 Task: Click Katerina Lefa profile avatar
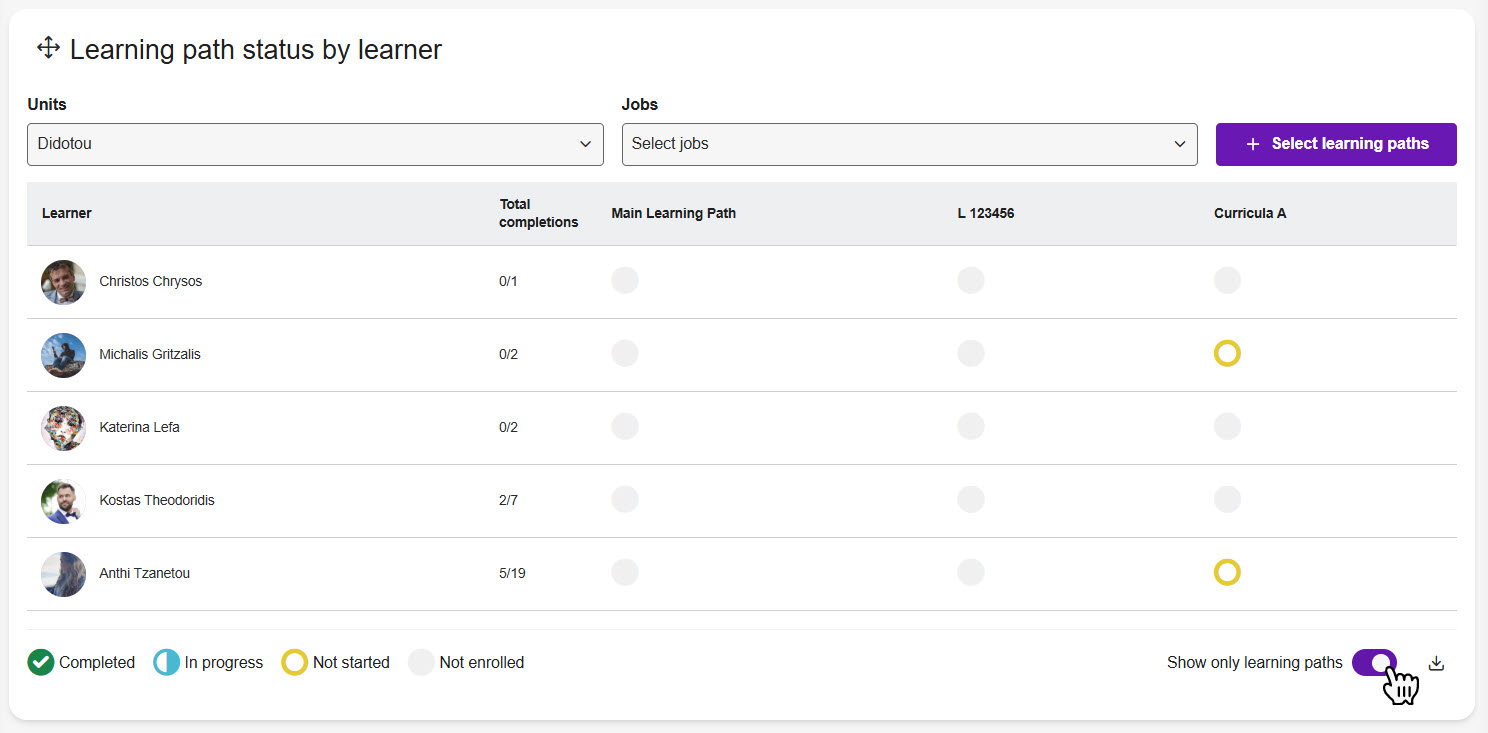click(63, 428)
